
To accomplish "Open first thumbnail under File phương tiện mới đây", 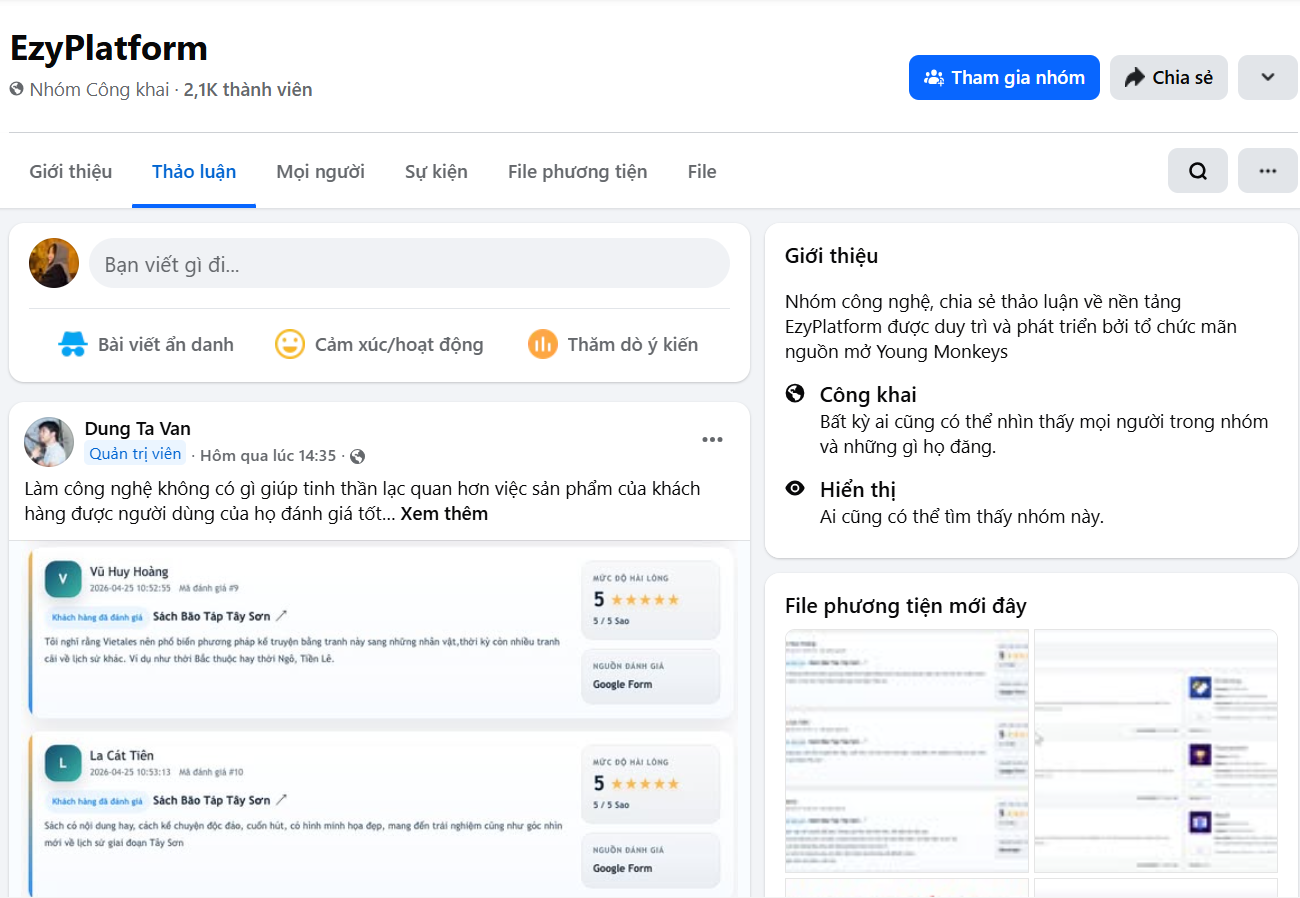I will point(906,750).
